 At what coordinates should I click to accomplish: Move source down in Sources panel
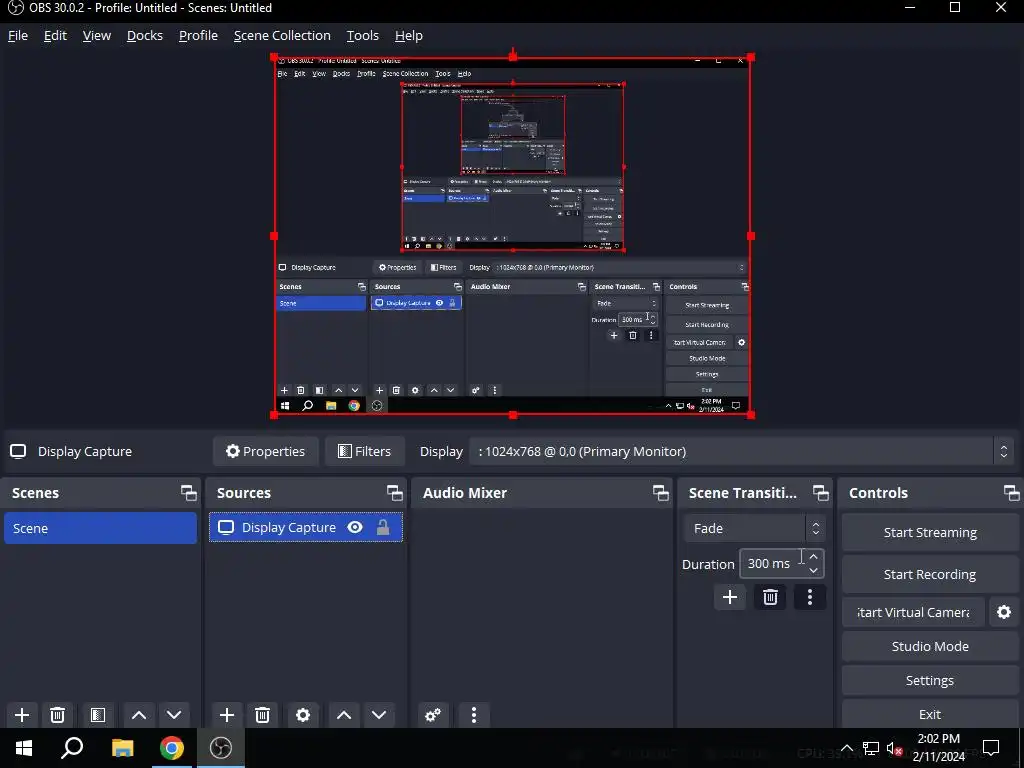[379, 714]
